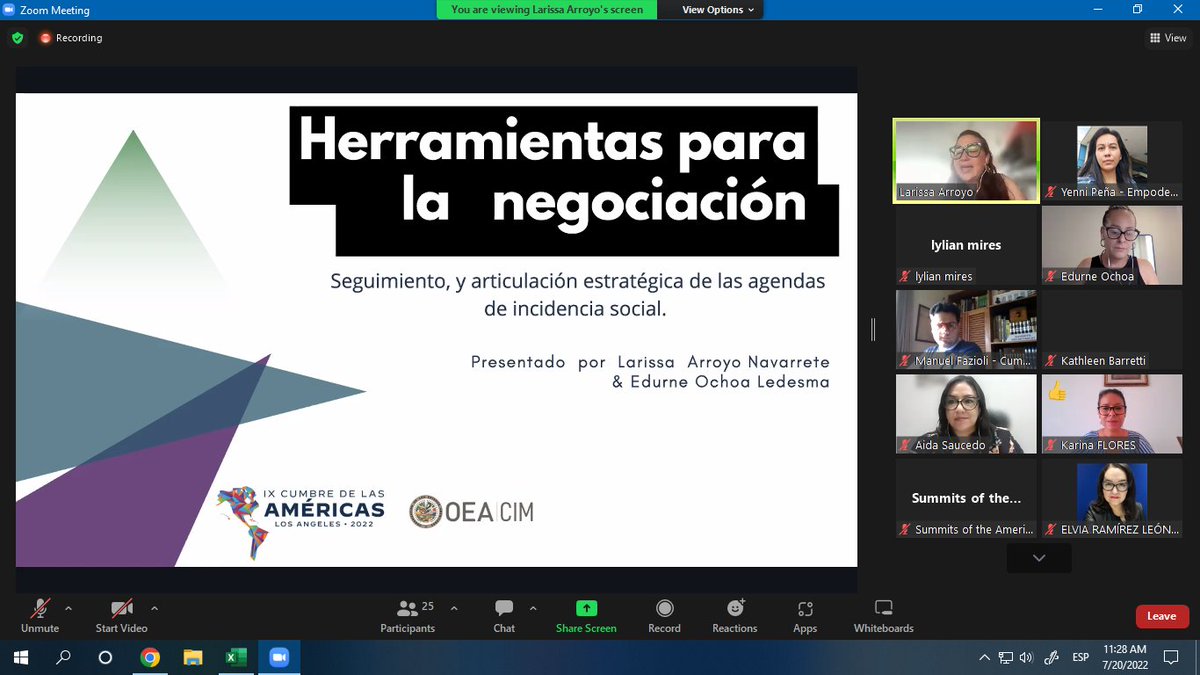Click the panel divider handle beside shared screen
Screen dimensions: 1200x675
click(x=873, y=329)
